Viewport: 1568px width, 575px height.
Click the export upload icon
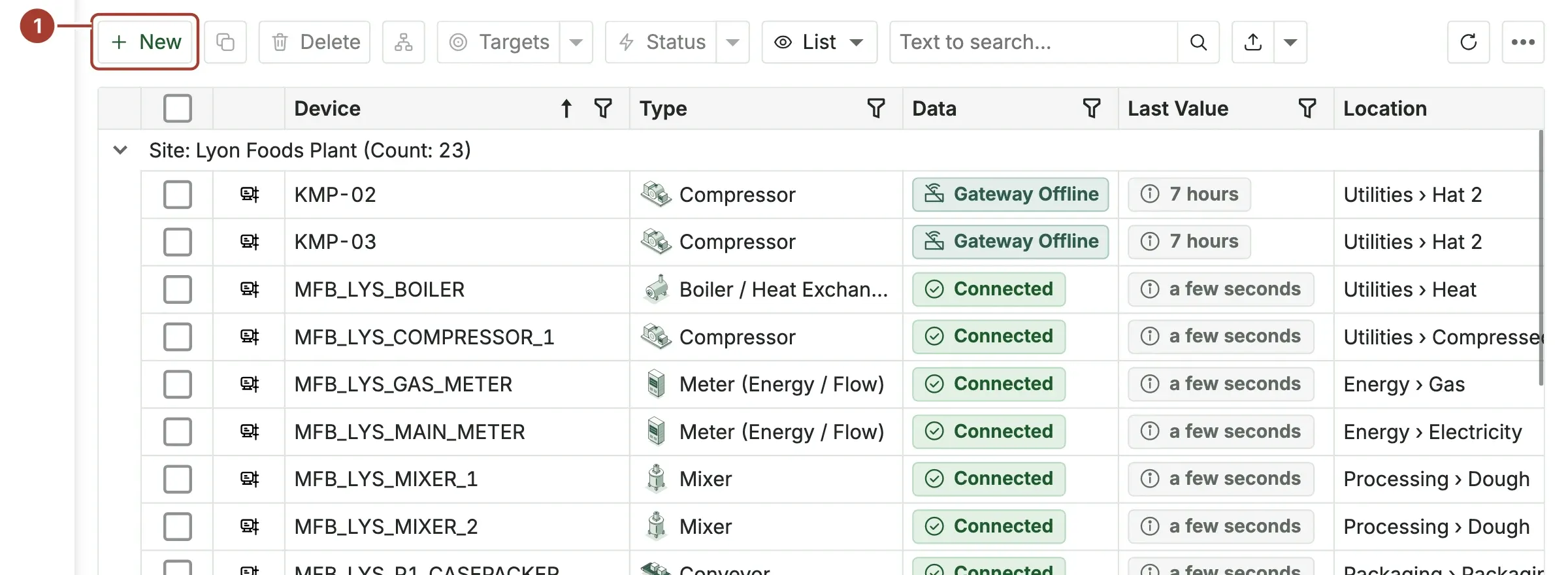click(1252, 42)
